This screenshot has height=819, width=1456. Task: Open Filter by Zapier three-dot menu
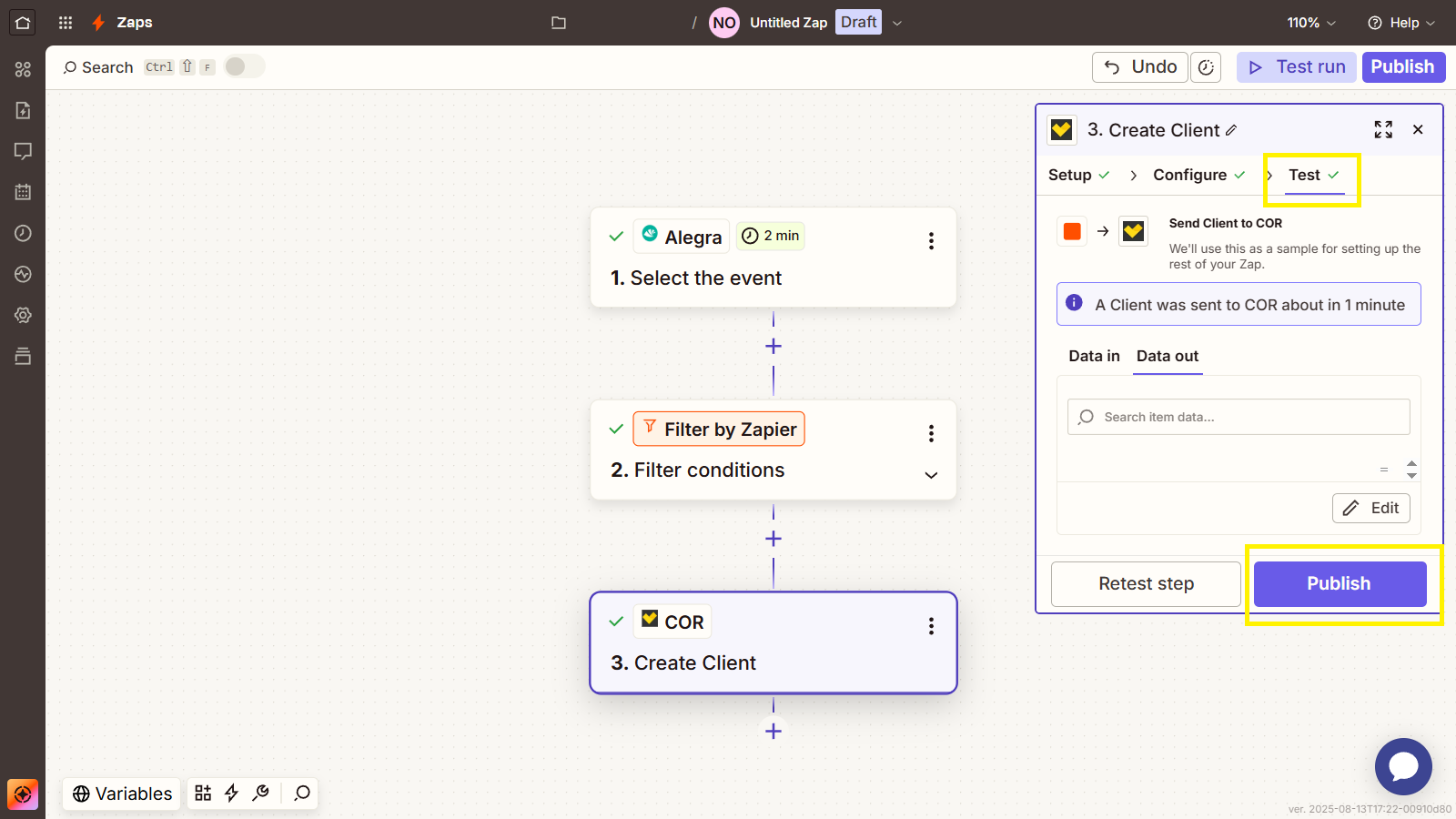pos(931,433)
